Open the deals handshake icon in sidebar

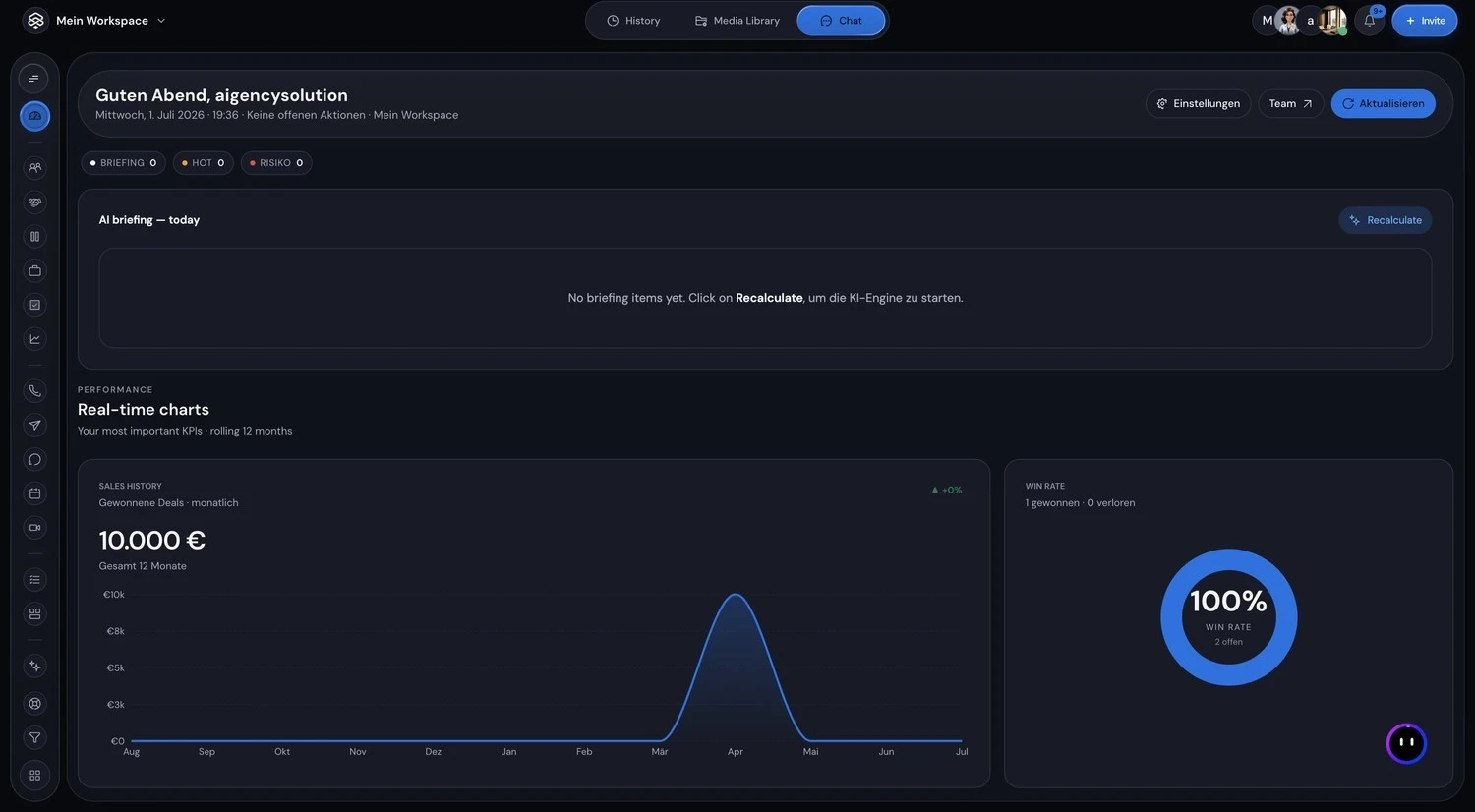34,203
